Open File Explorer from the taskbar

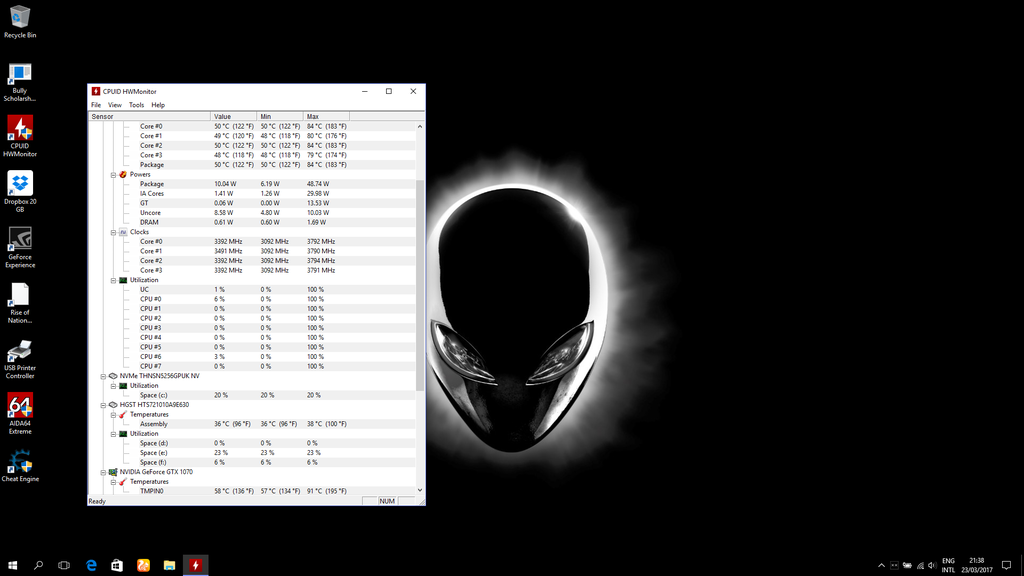[169, 565]
